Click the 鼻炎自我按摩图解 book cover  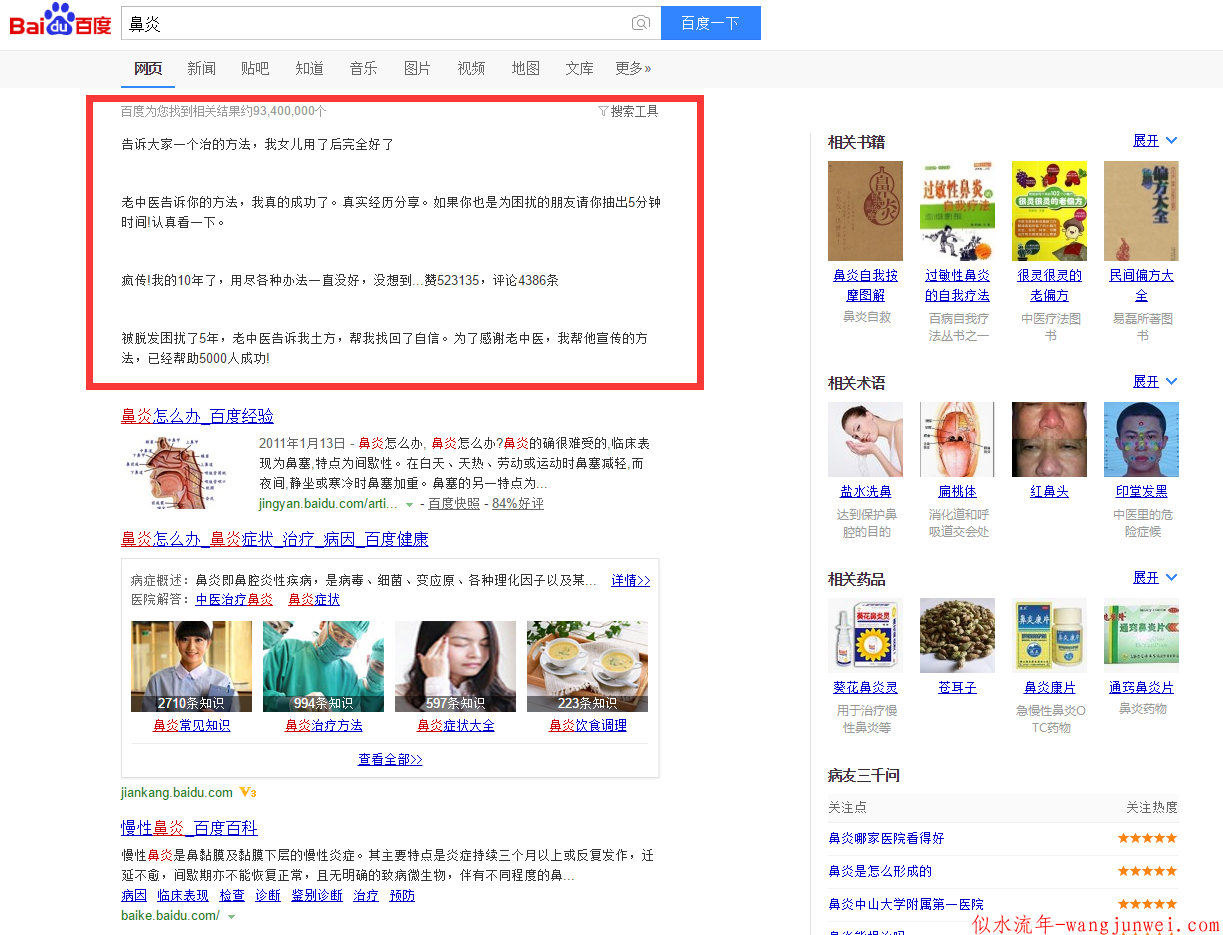click(865, 211)
